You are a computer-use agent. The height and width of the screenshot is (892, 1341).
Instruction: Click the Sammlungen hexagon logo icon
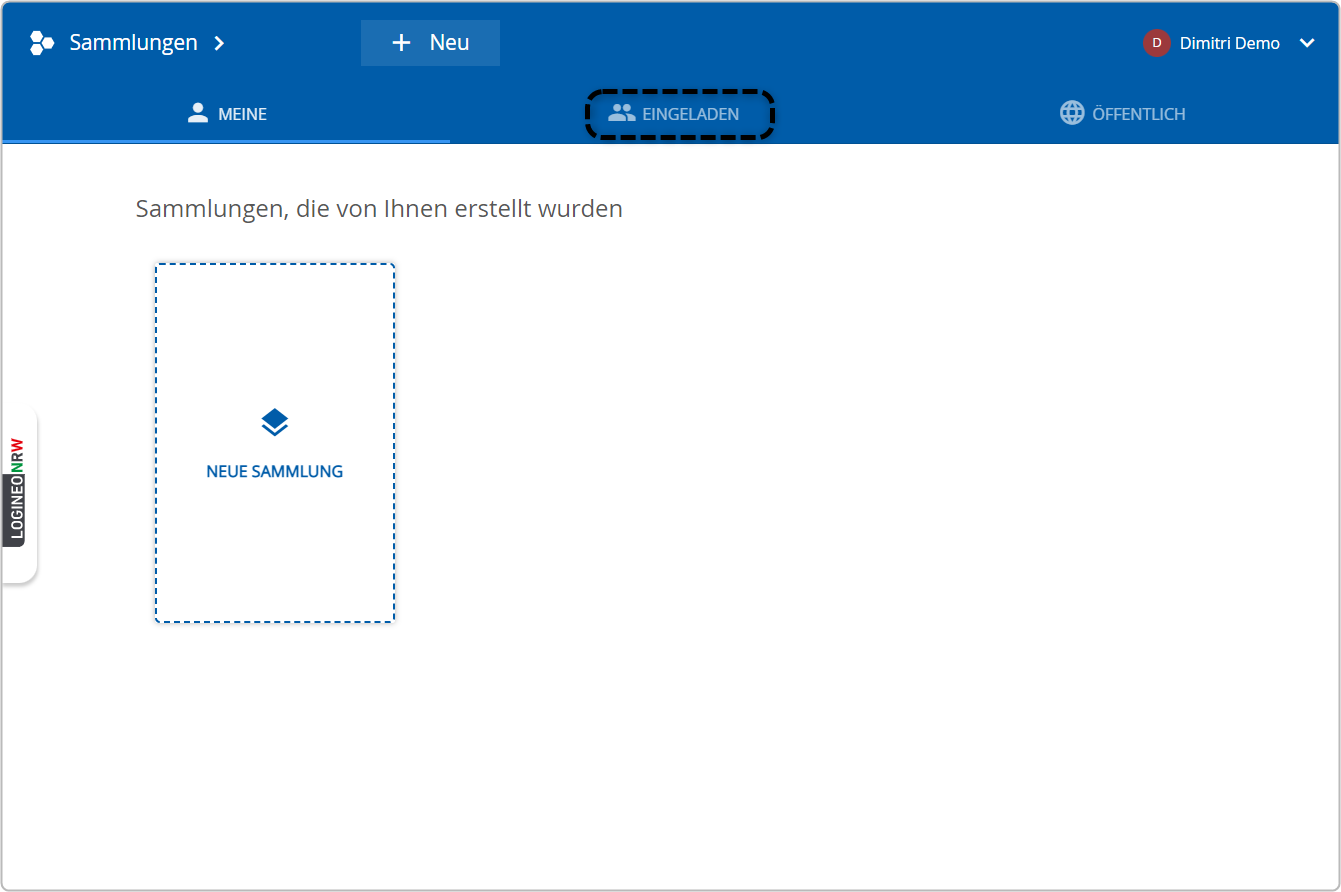pyautogui.click(x=42, y=43)
